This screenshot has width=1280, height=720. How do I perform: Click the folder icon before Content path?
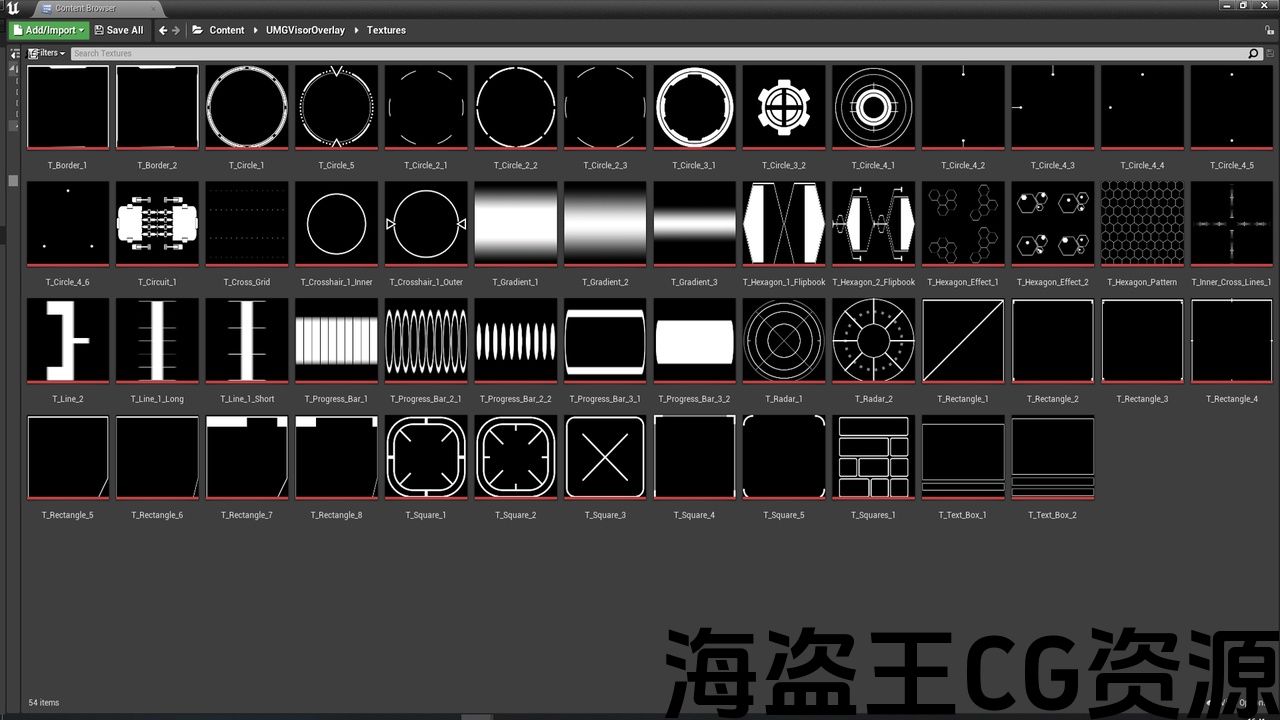pos(198,30)
